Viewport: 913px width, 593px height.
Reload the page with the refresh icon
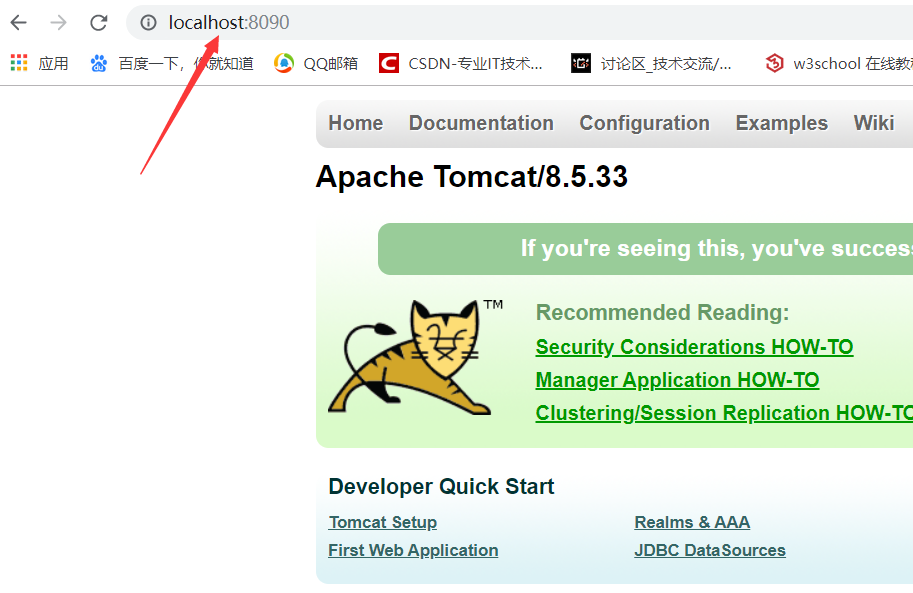(x=98, y=23)
